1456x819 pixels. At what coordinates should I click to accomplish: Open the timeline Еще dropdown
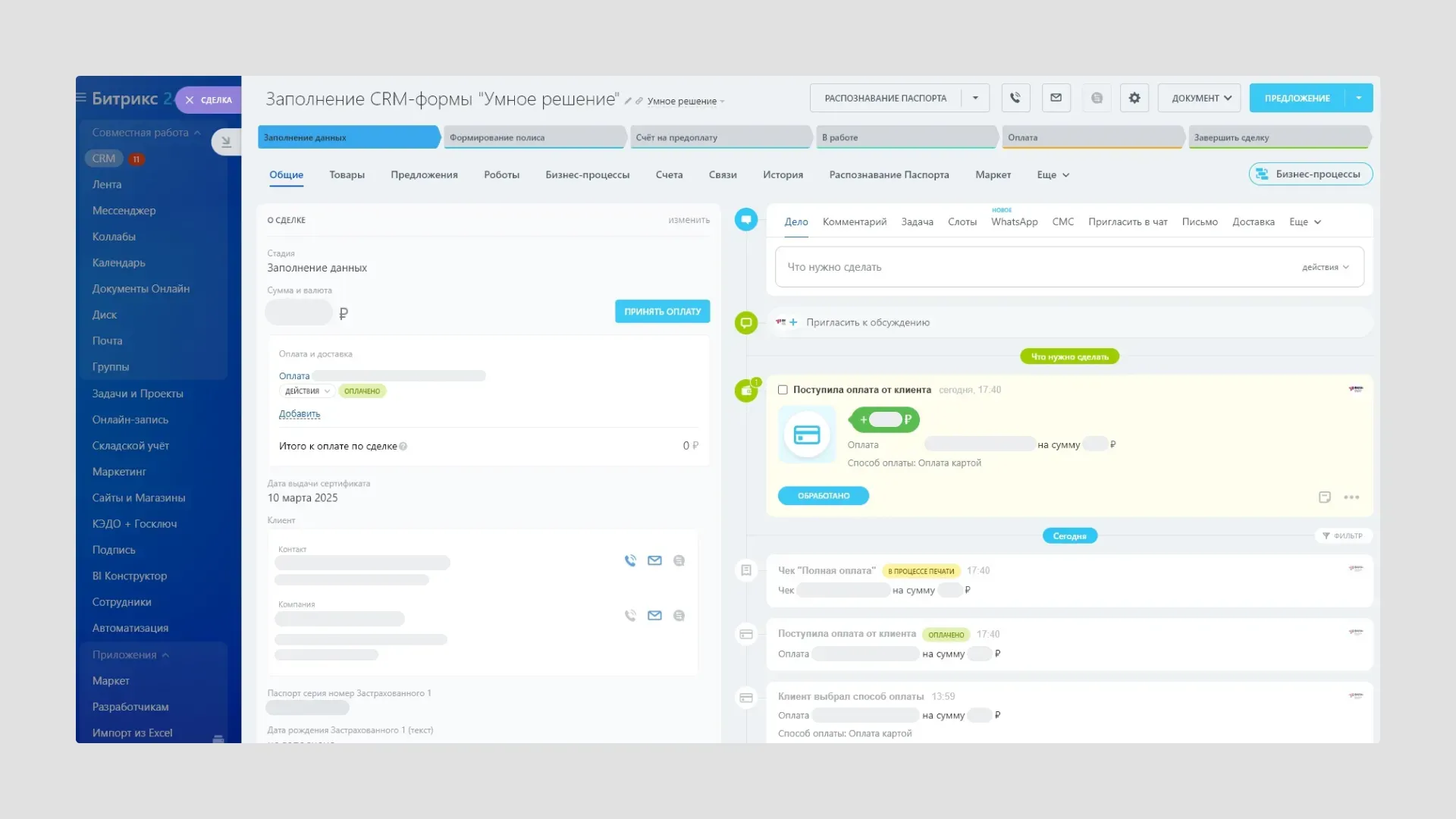(x=1305, y=221)
